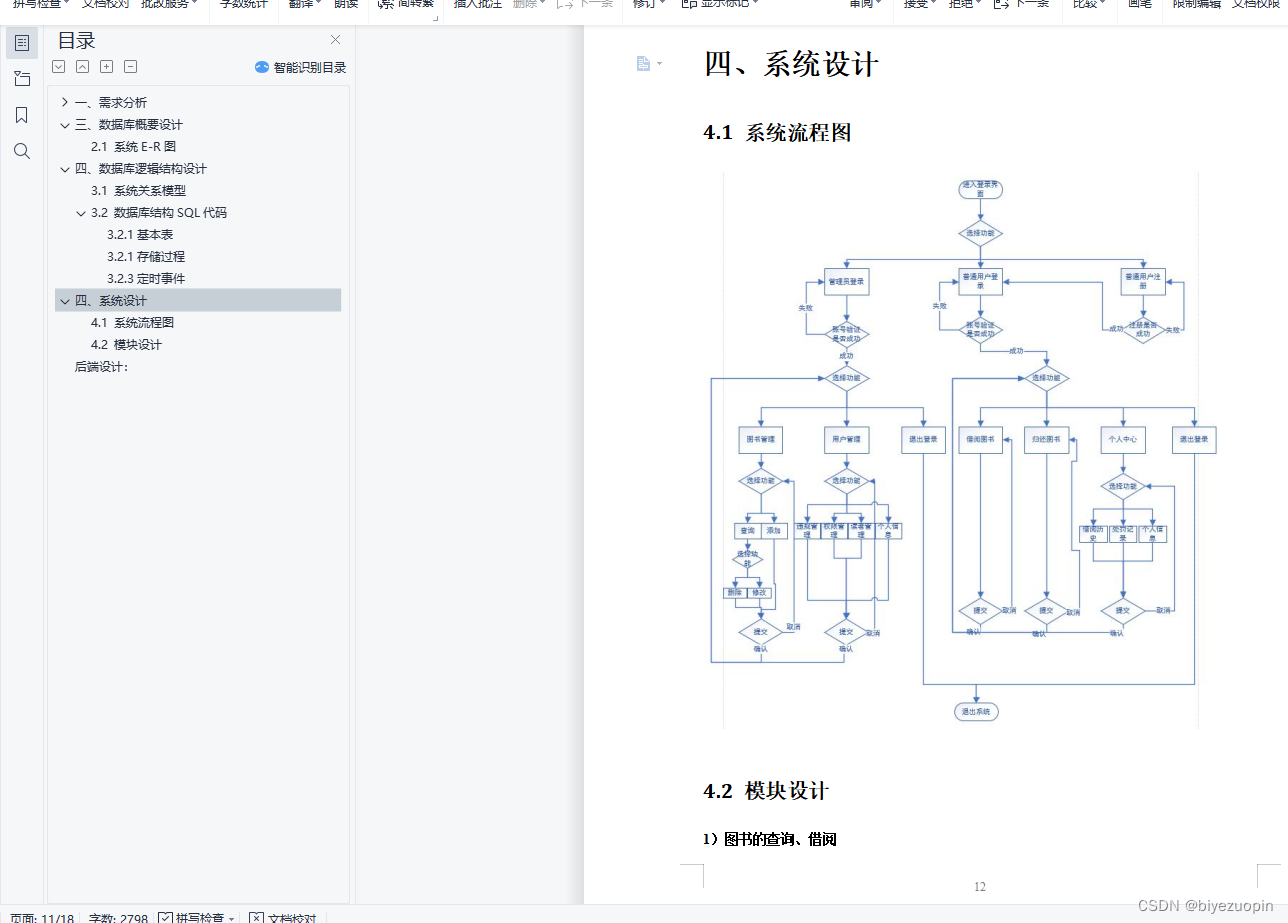1288x923 pixels.
Task: Click the minus box icon in 目录 toolbar
Action: click(x=130, y=67)
